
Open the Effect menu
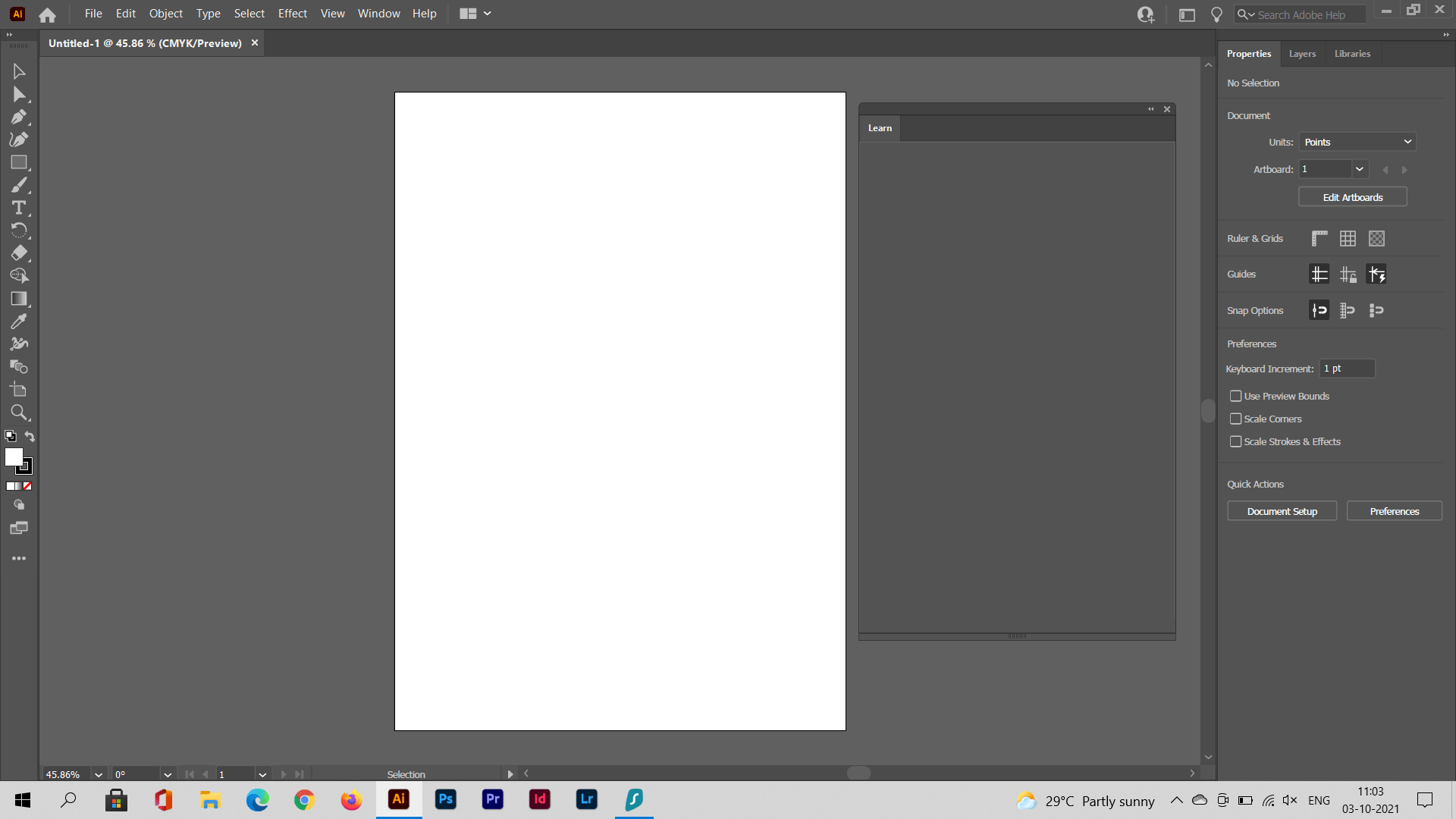coord(293,13)
